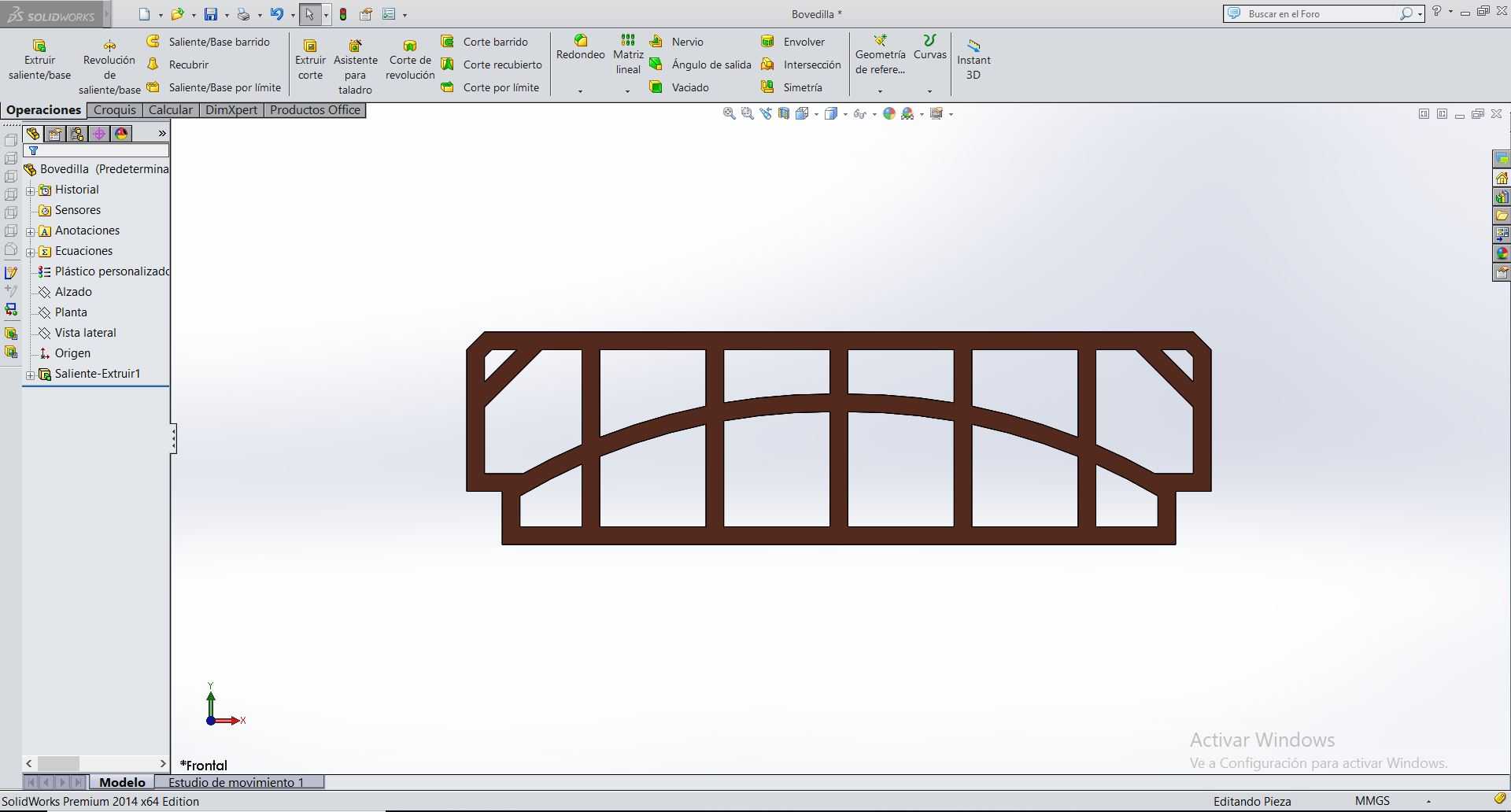The height and width of the screenshot is (812, 1511).
Task: Click Saliente/Base por límite
Action: (214, 87)
